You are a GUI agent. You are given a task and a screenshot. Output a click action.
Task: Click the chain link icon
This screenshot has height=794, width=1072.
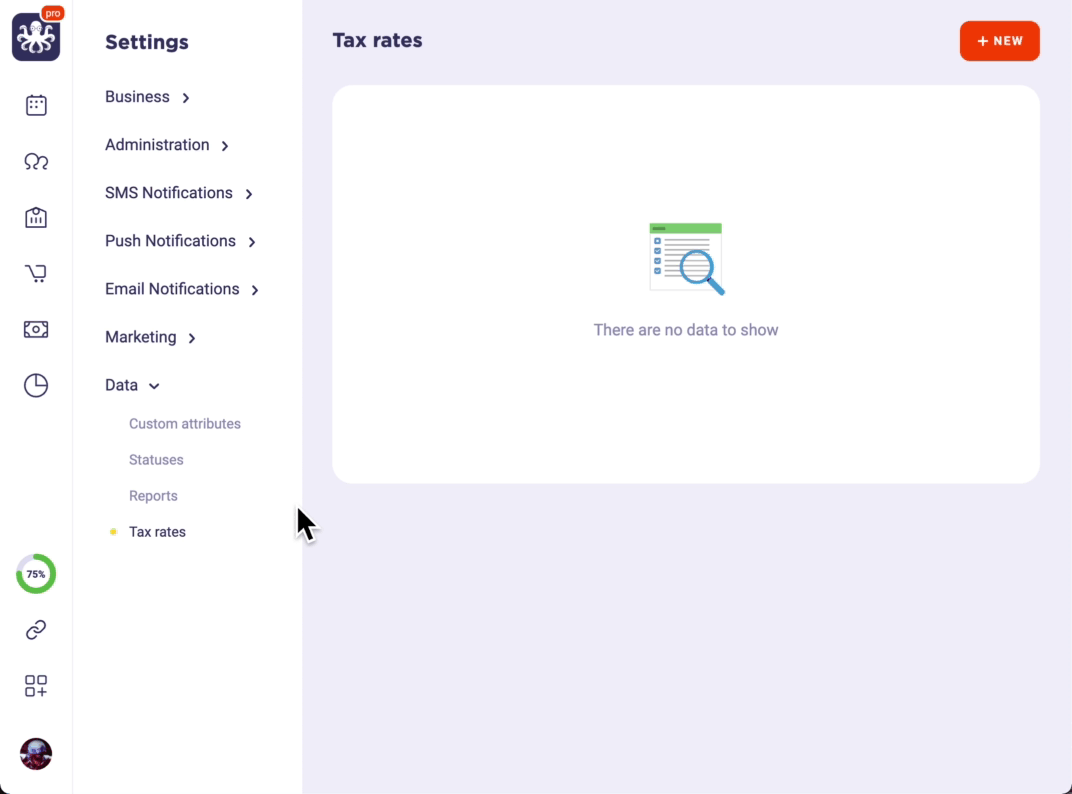36,630
